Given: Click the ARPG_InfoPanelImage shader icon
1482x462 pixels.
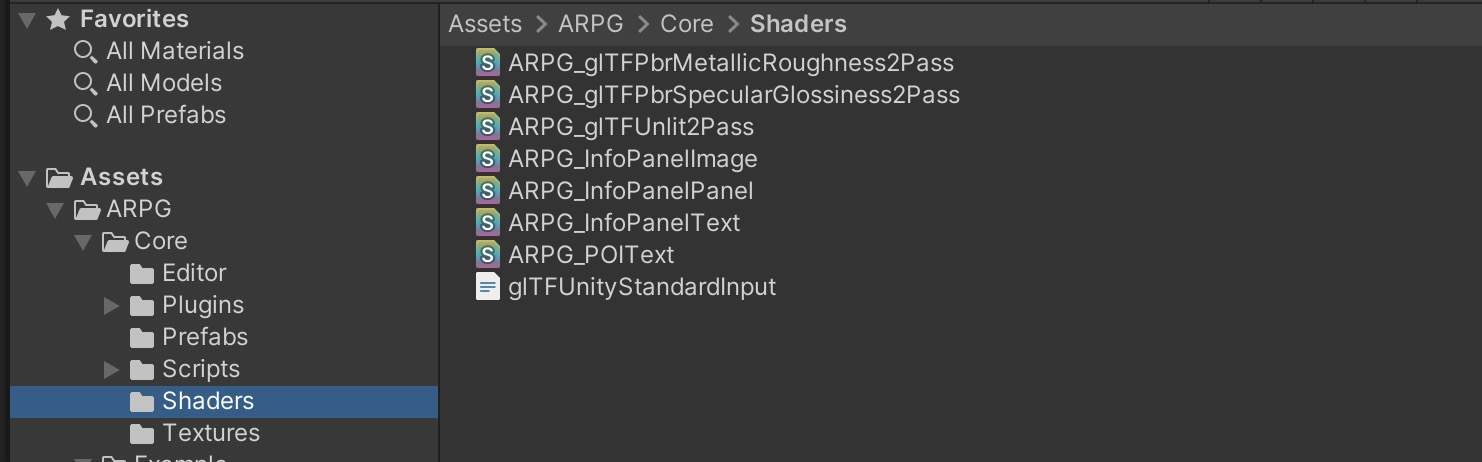Looking at the screenshot, I should coord(488,159).
